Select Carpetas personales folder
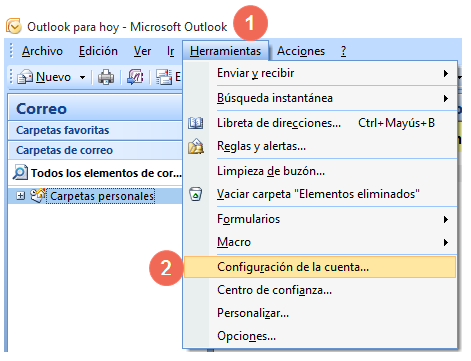471x361 pixels. click(x=102, y=196)
